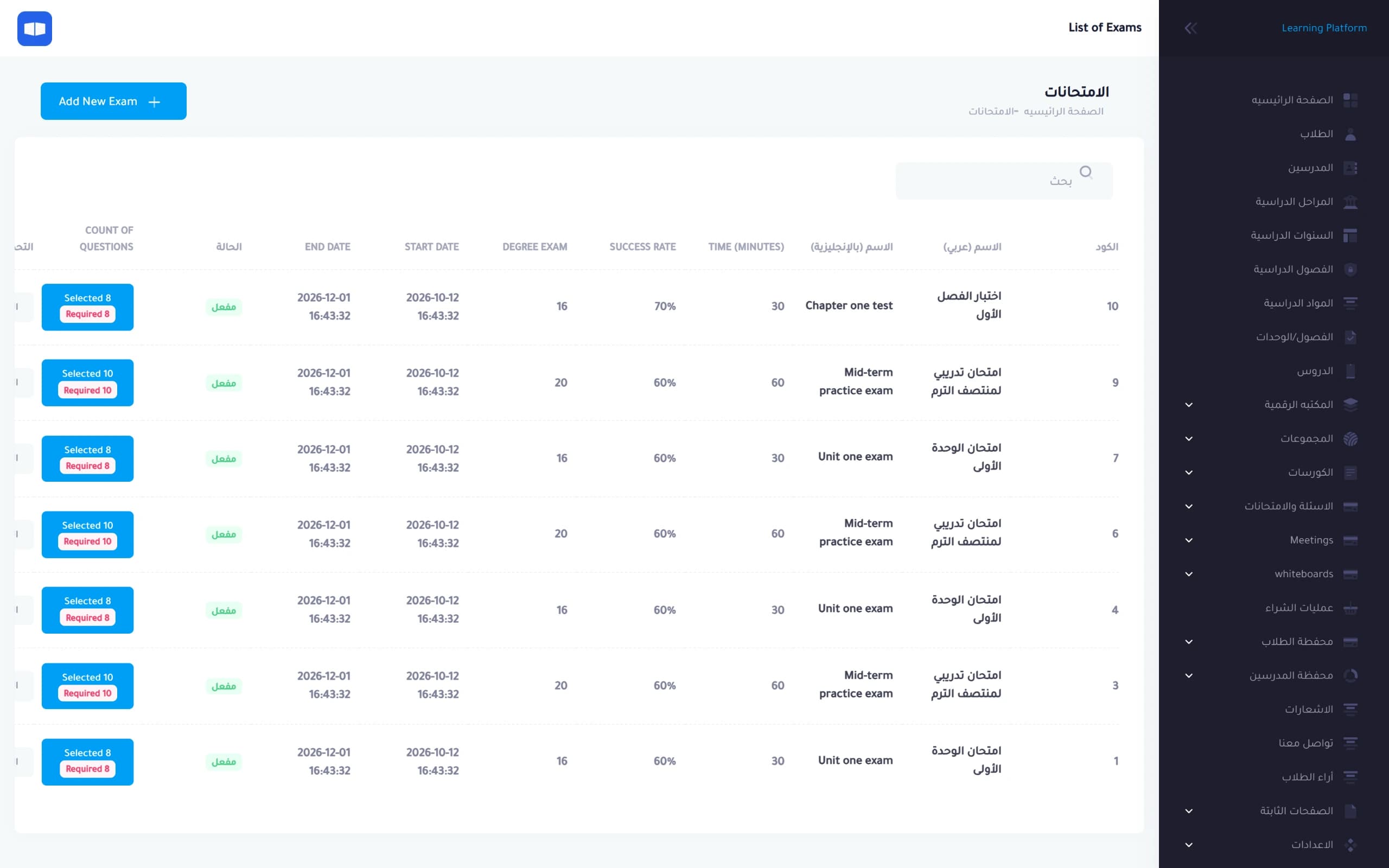This screenshot has height=868, width=1389.
Task: Expand the المكتبه الرقمية menu chevron
Action: pos(1189,405)
